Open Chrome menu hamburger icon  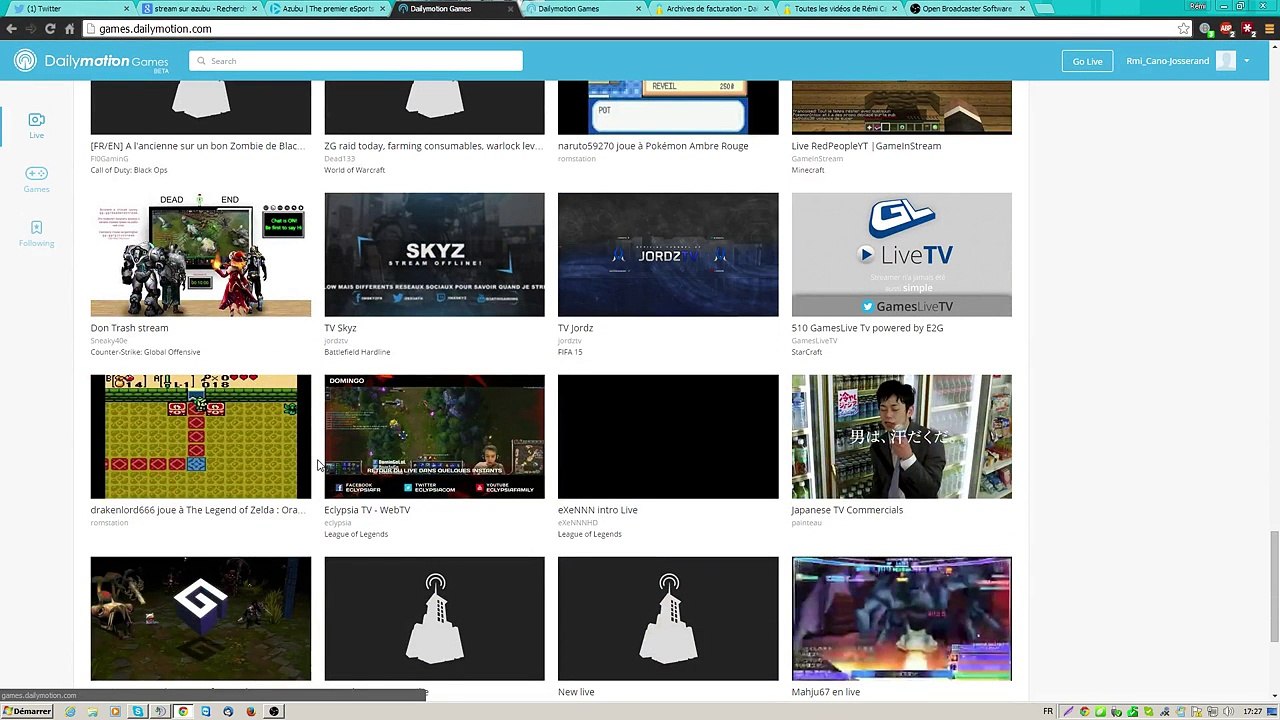click(x=1269, y=29)
